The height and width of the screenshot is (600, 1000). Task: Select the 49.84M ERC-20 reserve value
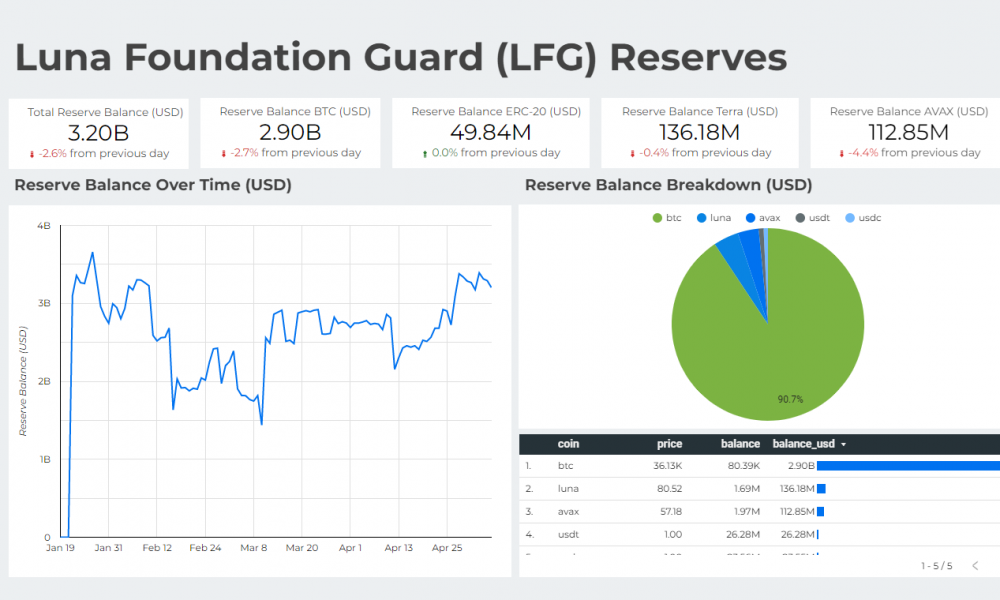point(490,133)
